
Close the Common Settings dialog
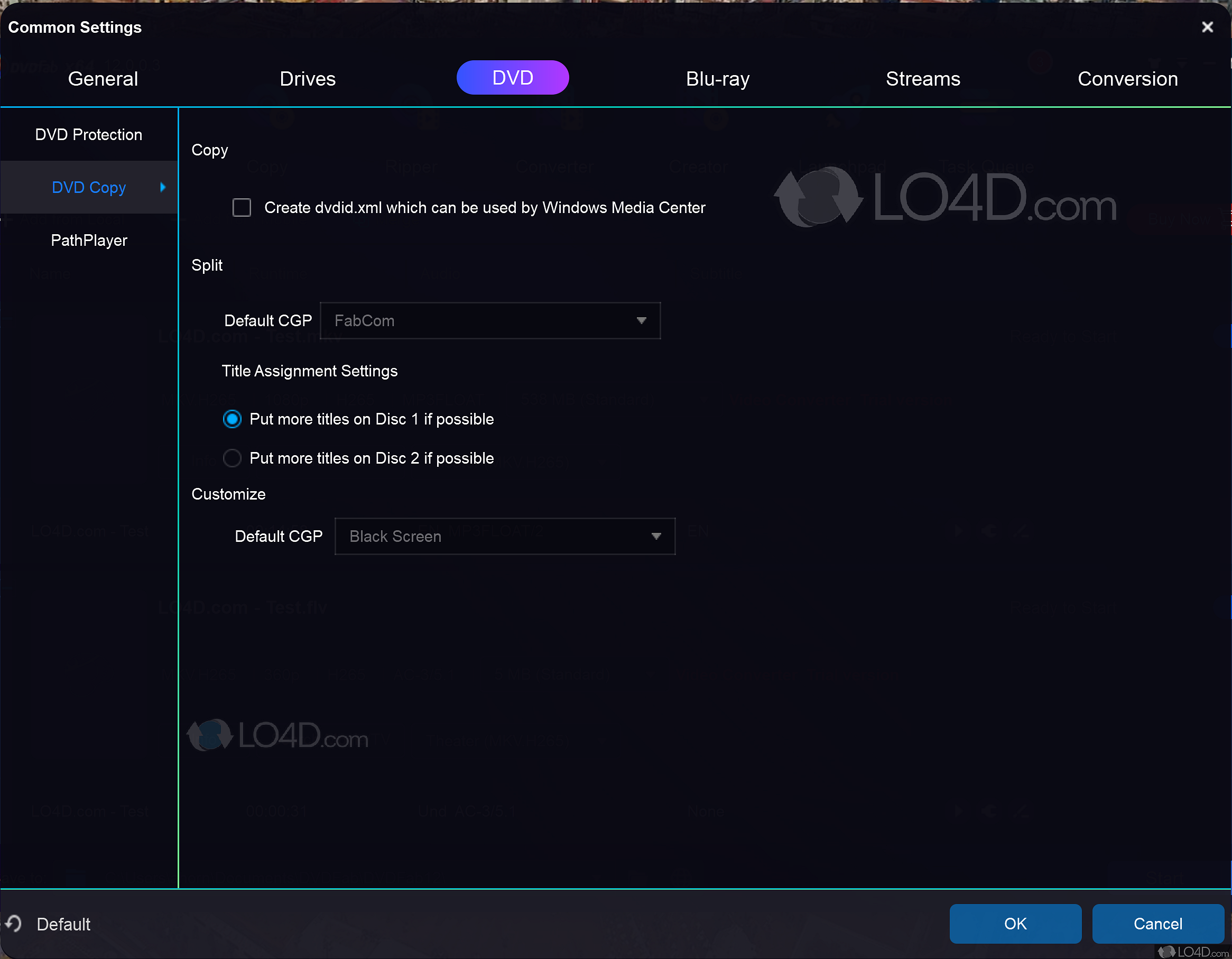1207,26
